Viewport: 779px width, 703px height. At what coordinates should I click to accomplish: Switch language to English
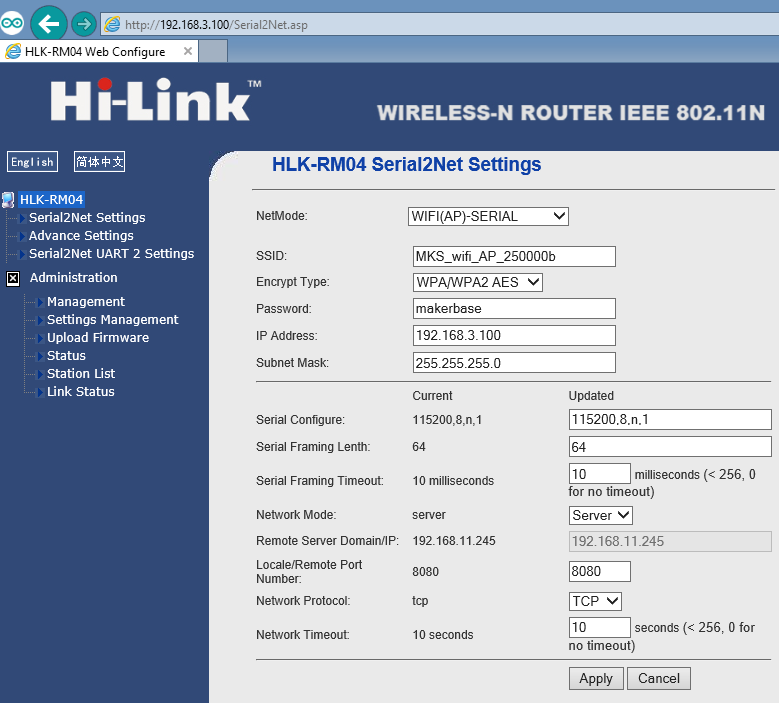32,161
